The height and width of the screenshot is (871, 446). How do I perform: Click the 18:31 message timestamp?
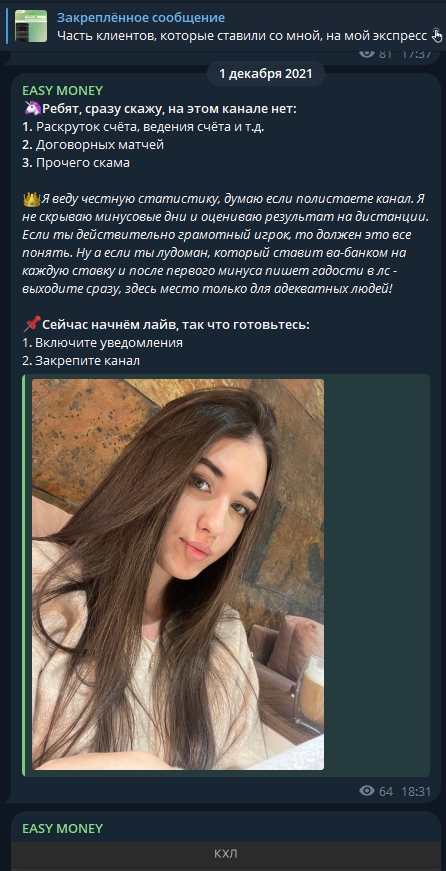(x=416, y=792)
